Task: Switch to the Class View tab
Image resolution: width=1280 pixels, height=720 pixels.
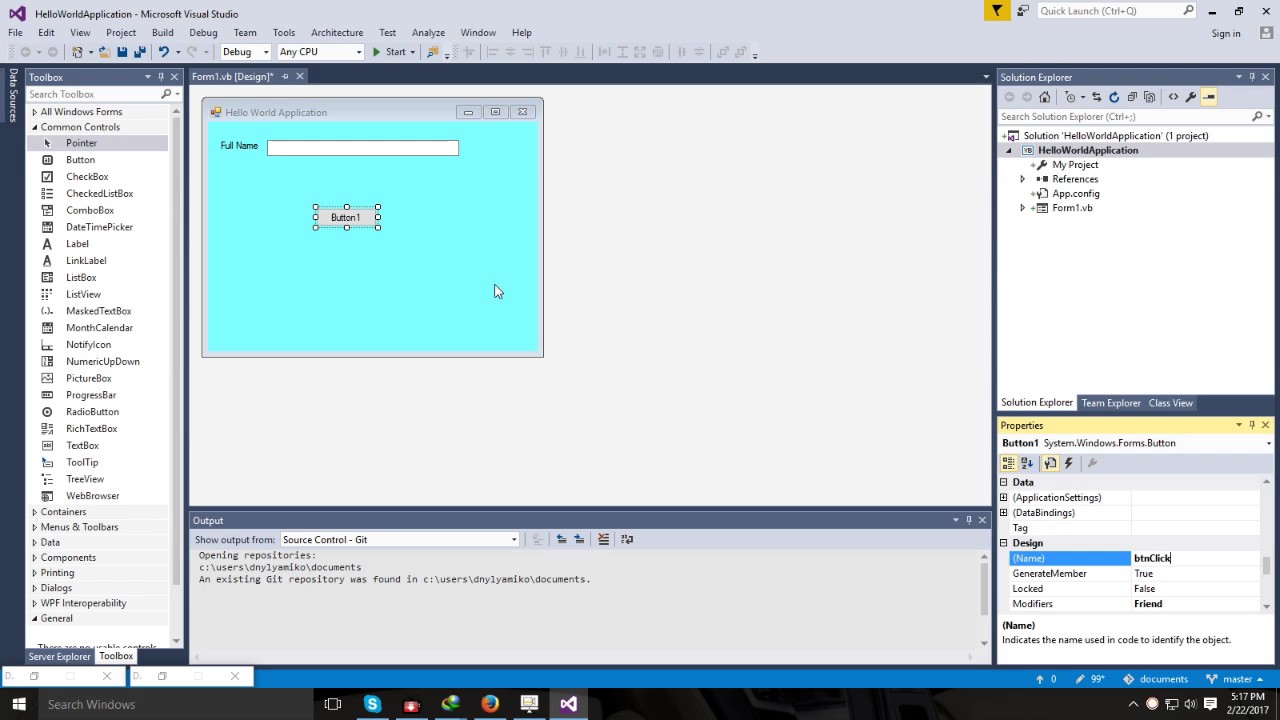Action: pos(1170,403)
